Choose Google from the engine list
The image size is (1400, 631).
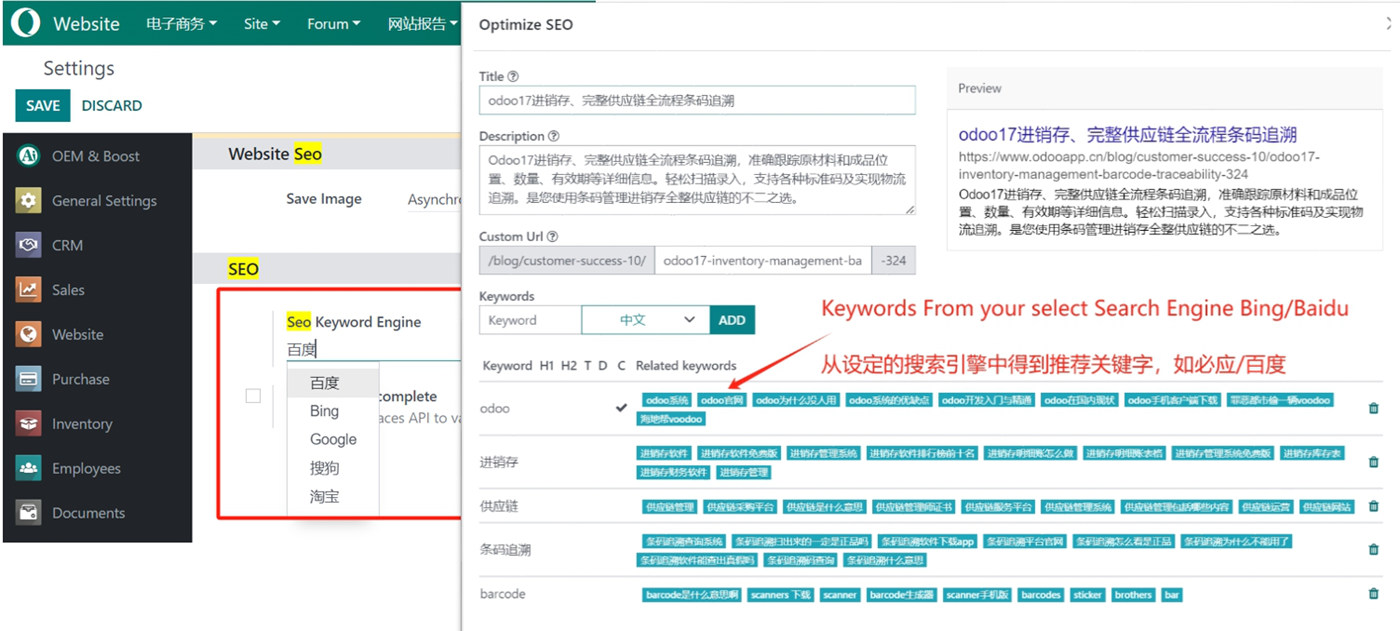tap(332, 439)
